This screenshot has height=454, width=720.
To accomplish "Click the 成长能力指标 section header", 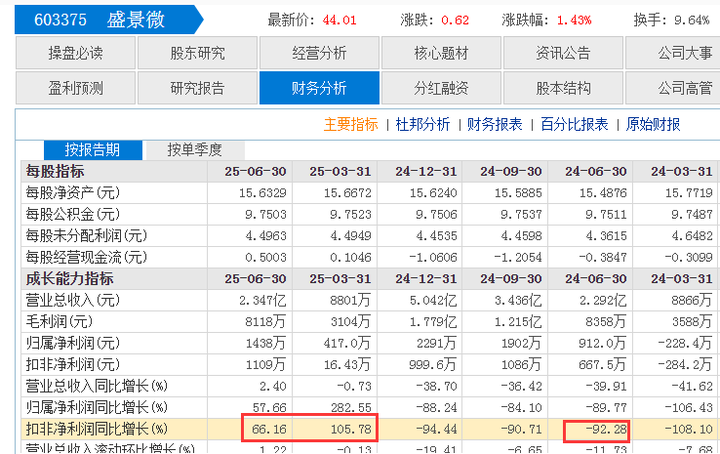I will tap(69, 279).
